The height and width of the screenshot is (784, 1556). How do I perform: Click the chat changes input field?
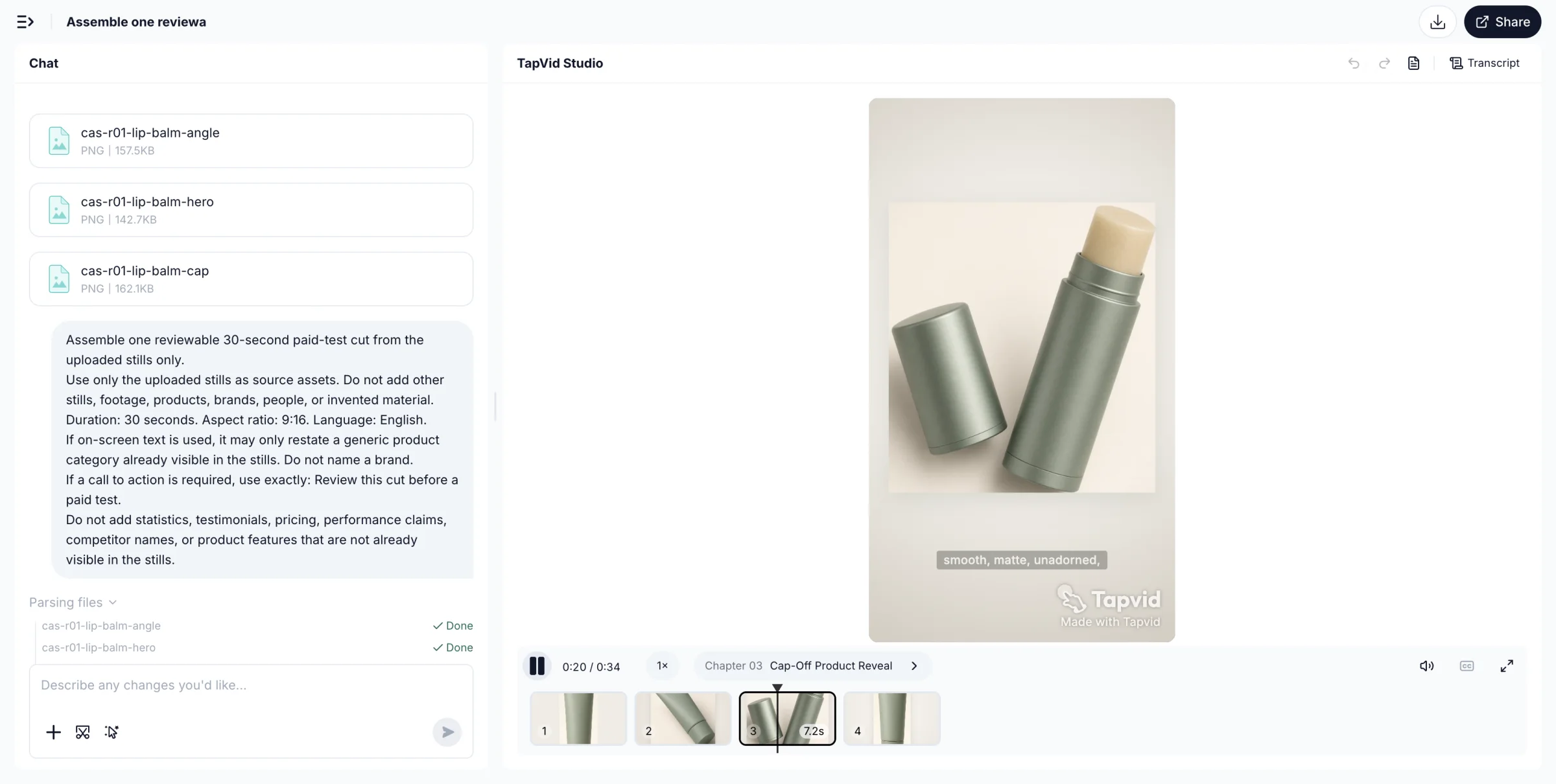[251, 685]
